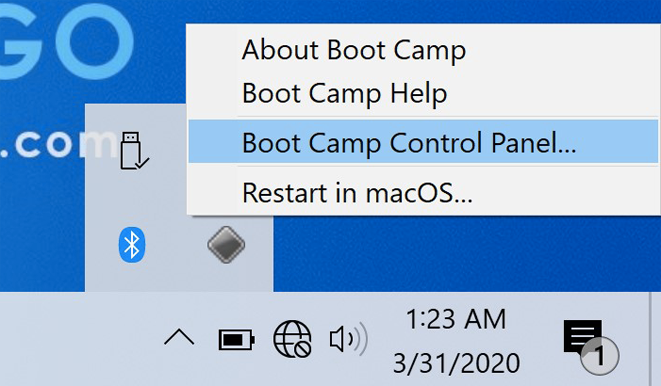Screen dimensions: 661x386
Task: Collapse hidden icons with the up chevron
Action: point(179,338)
